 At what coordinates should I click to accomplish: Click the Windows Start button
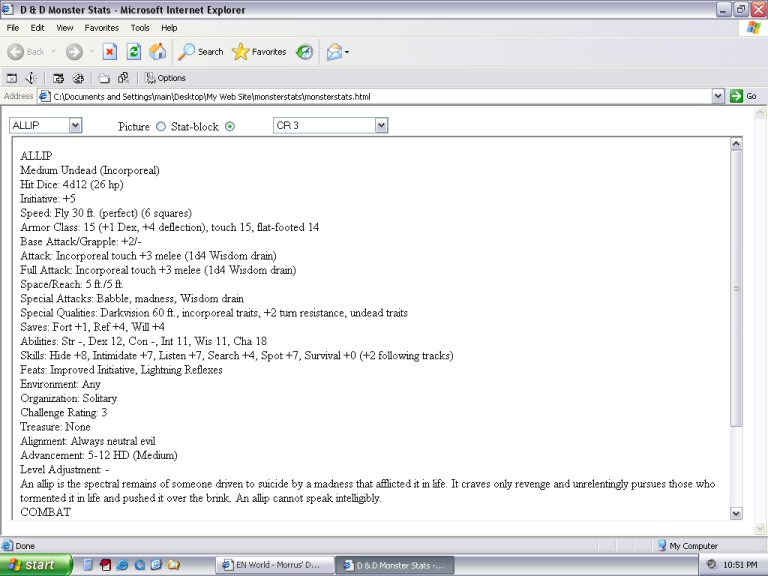(35, 565)
